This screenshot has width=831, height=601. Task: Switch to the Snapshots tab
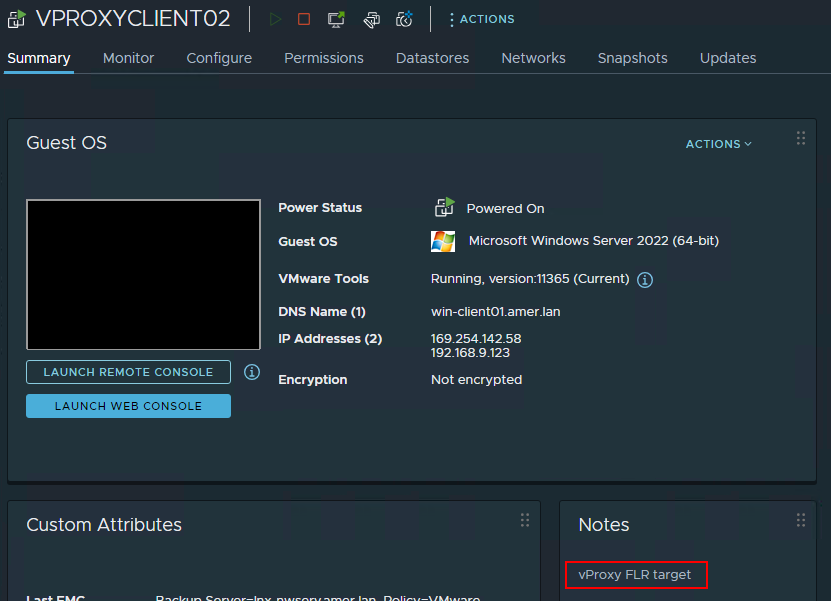[632, 58]
